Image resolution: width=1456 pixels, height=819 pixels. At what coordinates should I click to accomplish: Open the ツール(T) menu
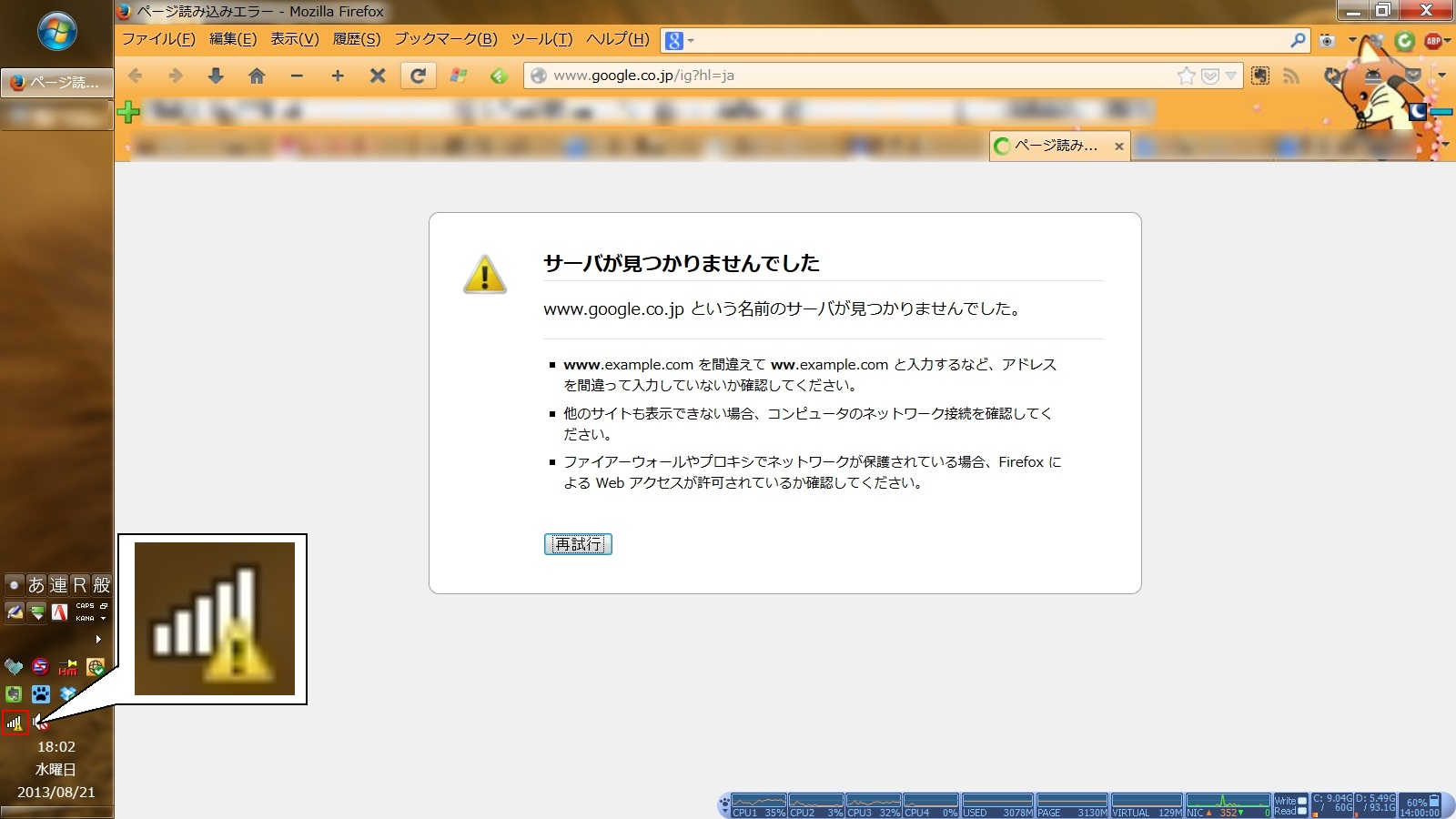[541, 39]
